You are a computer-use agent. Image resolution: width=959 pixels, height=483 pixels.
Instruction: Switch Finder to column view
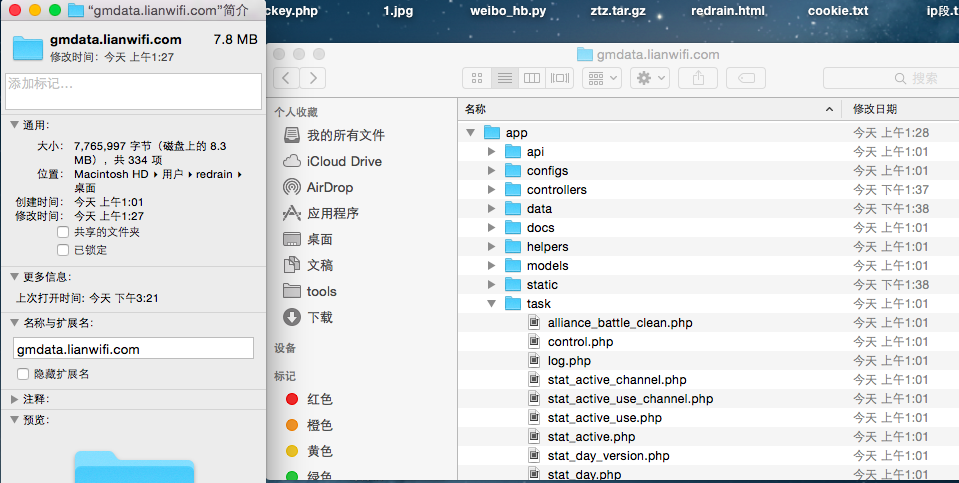(x=532, y=78)
